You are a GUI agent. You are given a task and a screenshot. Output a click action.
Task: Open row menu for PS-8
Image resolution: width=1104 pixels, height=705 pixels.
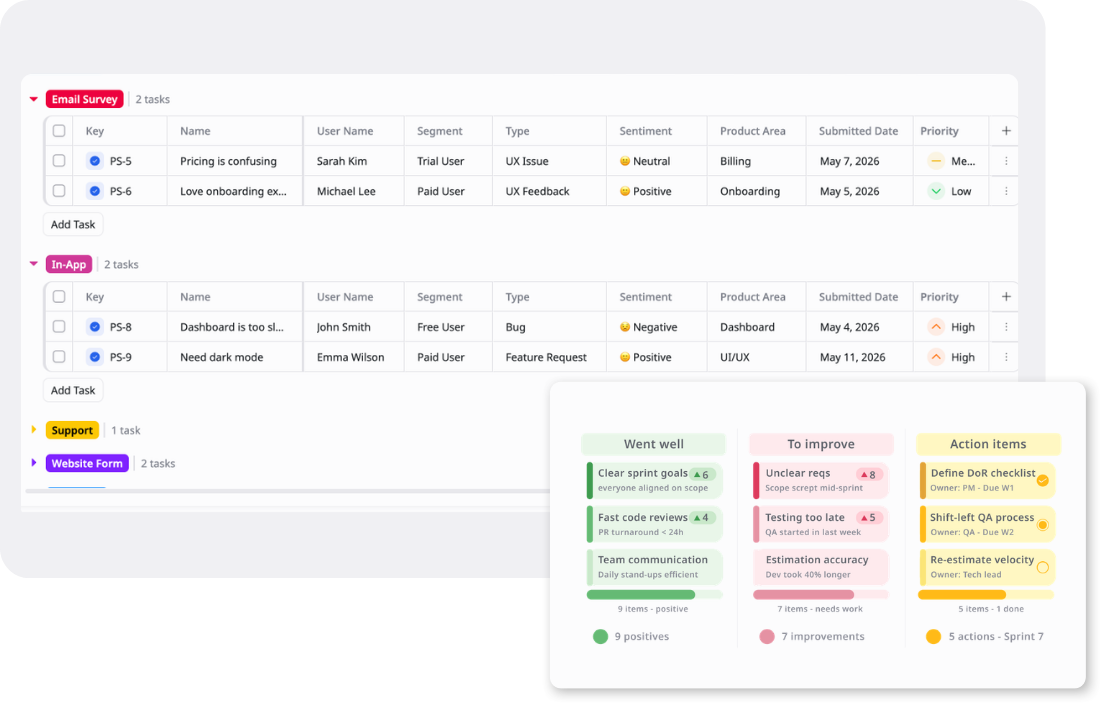1006,327
